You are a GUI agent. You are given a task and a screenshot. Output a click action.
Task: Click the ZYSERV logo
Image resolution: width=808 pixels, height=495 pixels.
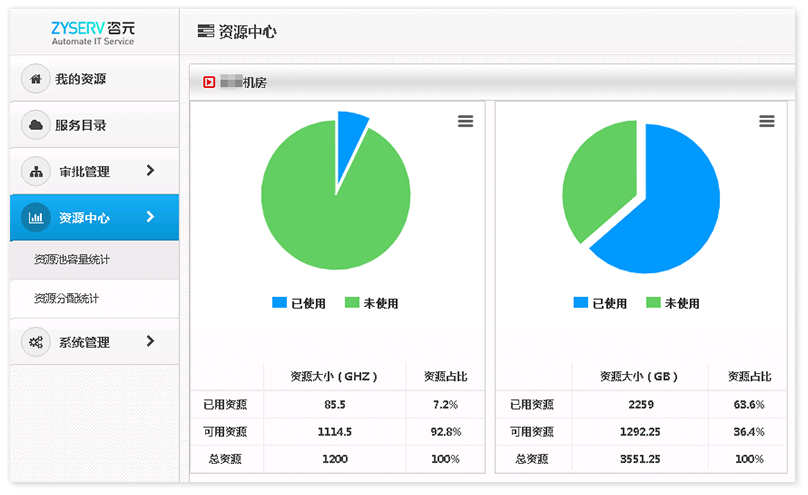click(x=93, y=33)
